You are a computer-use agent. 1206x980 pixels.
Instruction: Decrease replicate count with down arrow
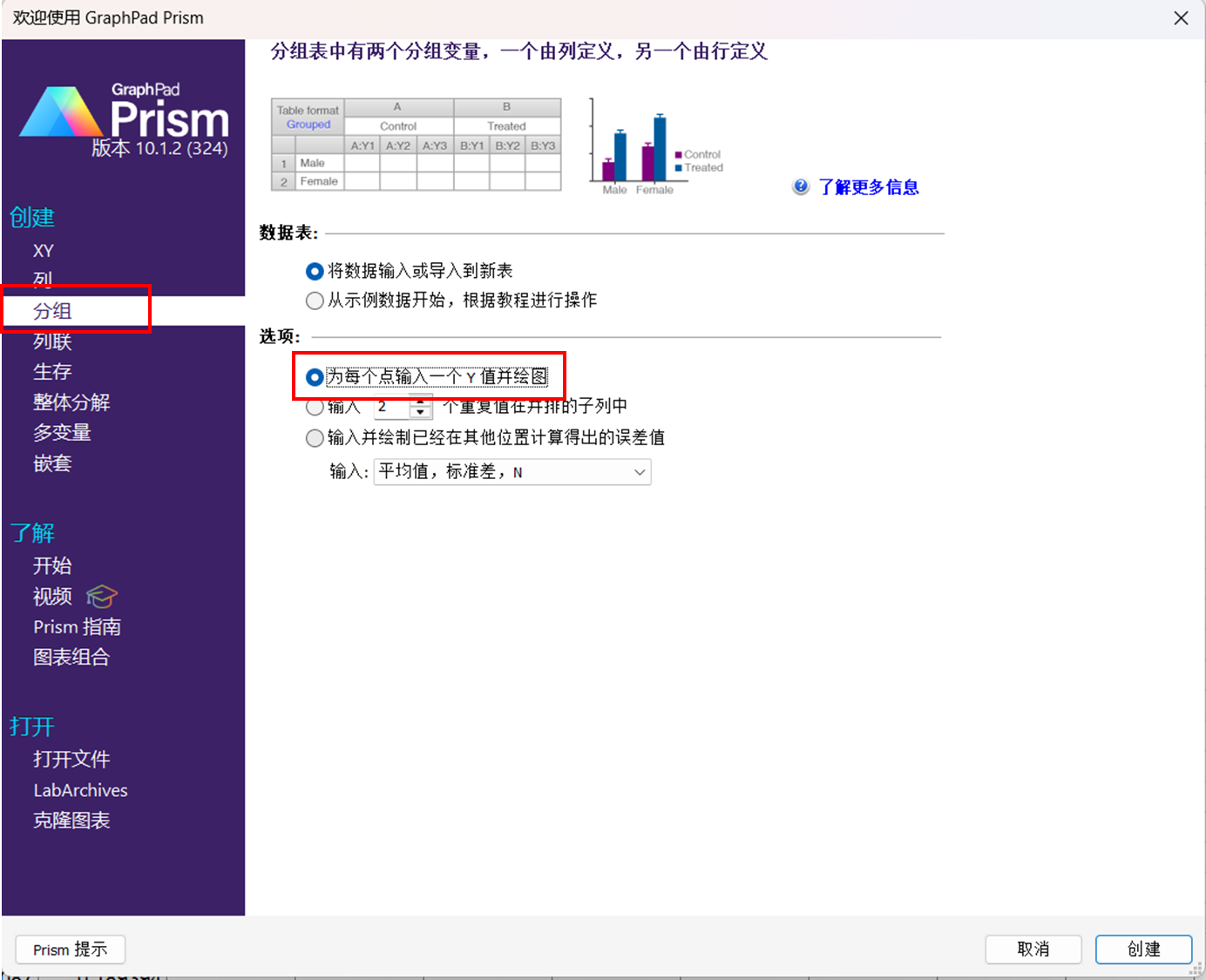pyautogui.click(x=421, y=413)
